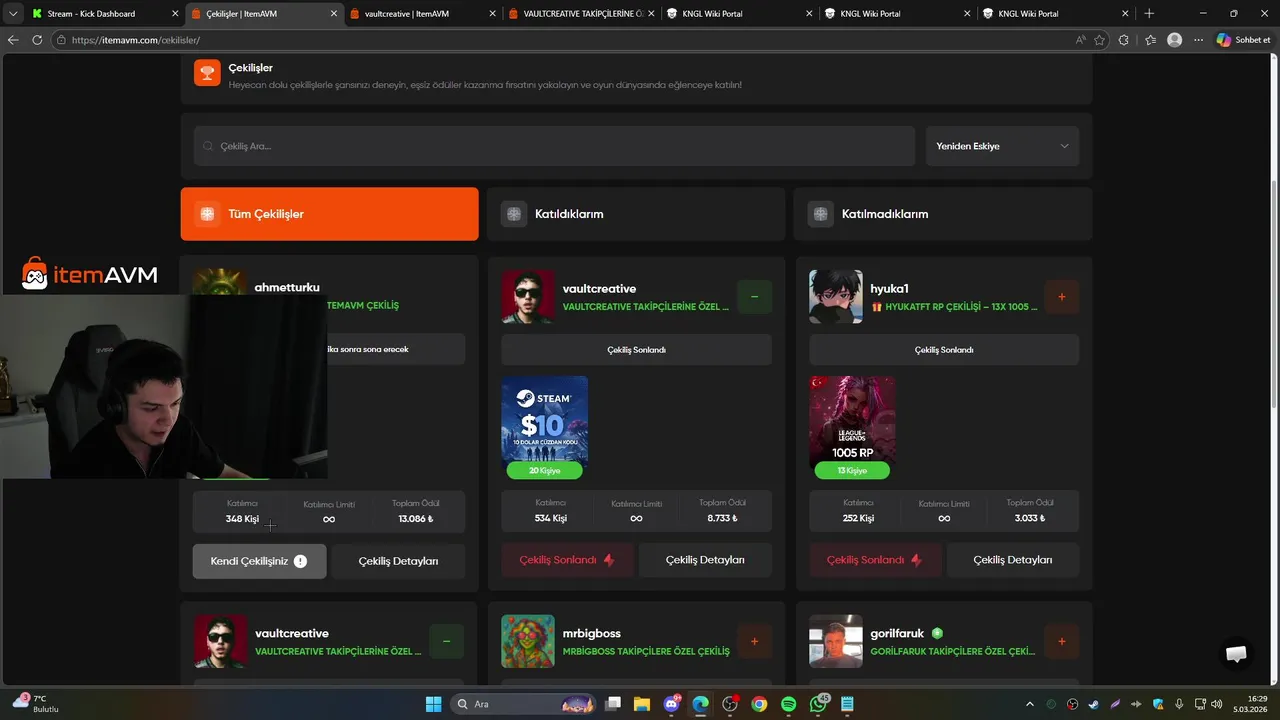This screenshot has height=720, width=1280.
Task: Open File Explorer from the taskbar
Action: [642, 704]
